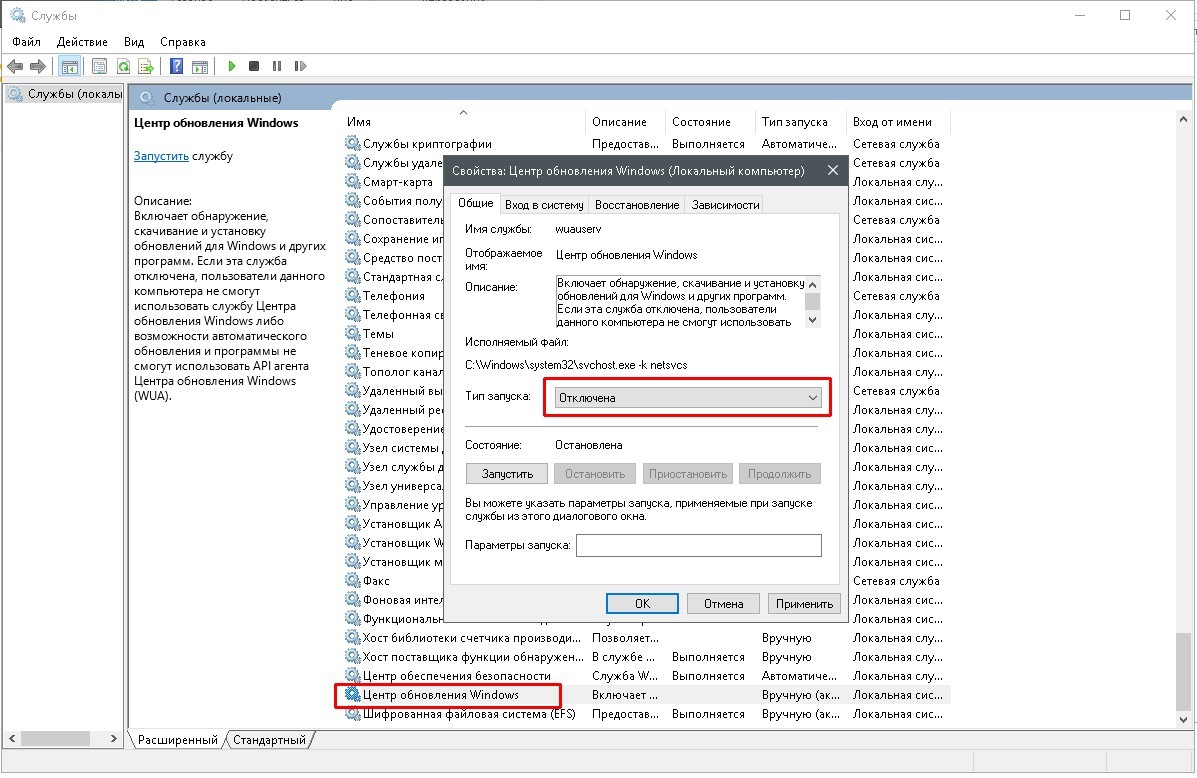The width and height of the screenshot is (1197, 778).
Task: Select the Службы криптографии row name
Action: [427, 144]
